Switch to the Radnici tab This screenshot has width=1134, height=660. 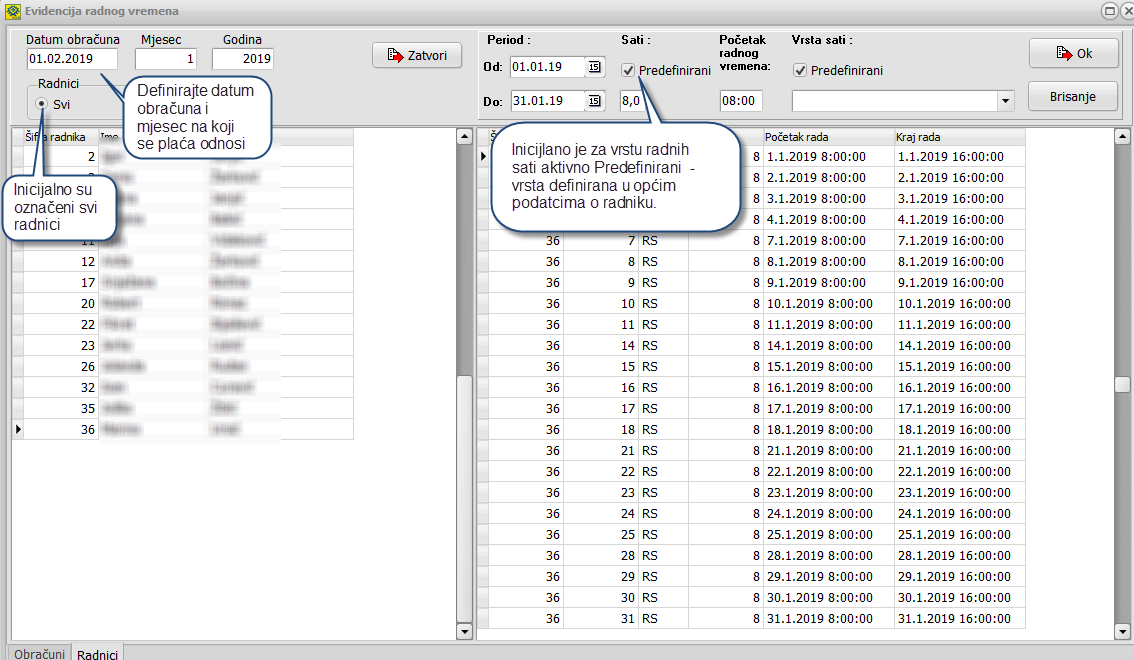click(x=98, y=653)
